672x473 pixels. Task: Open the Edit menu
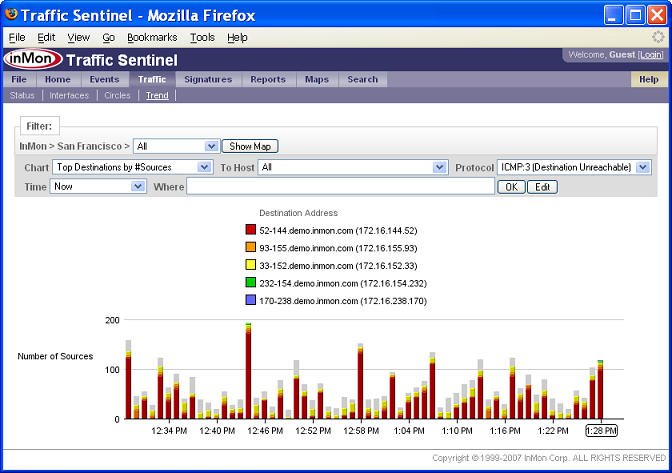46,37
